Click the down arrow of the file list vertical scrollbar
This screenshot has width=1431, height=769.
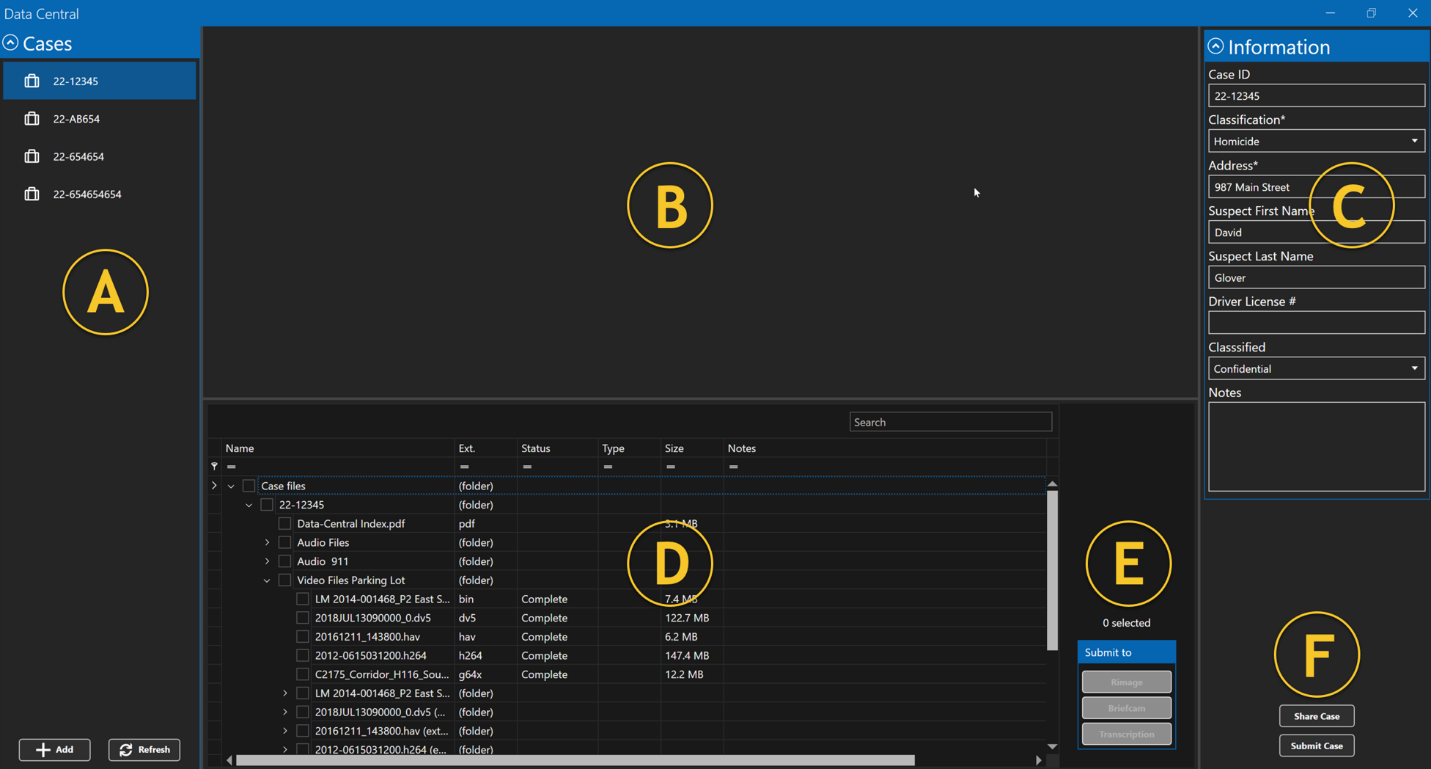[x=1052, y=746]
